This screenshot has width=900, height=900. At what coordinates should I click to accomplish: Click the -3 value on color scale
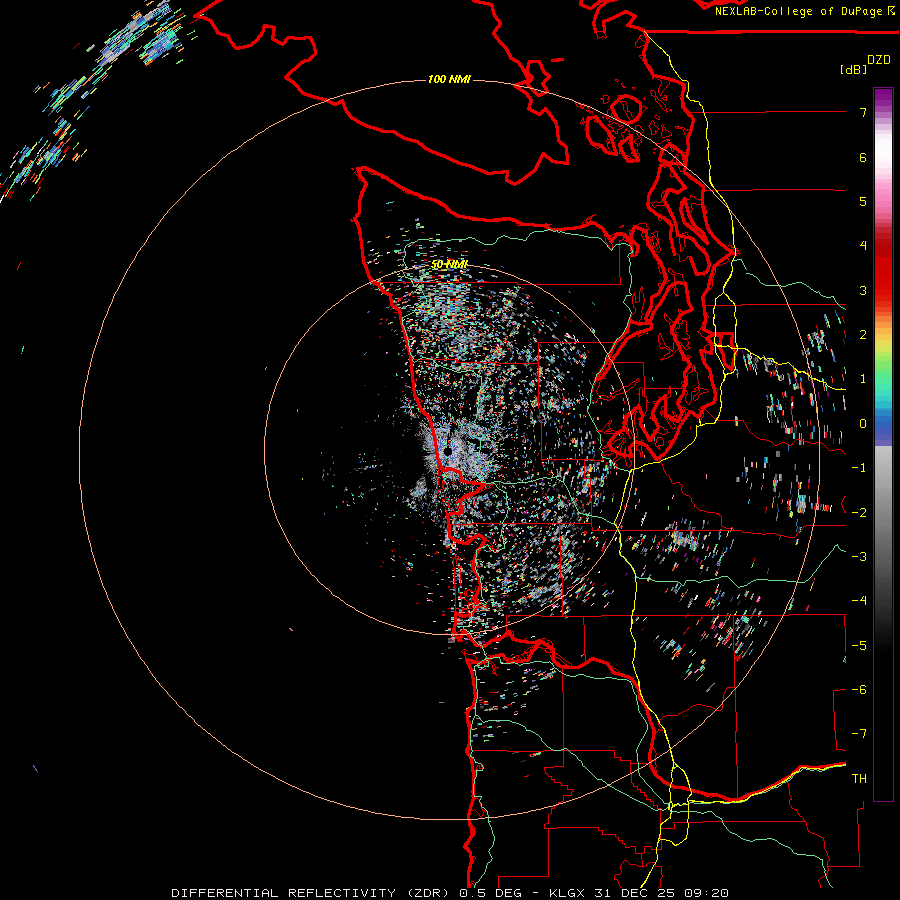(x=859, y=557)
